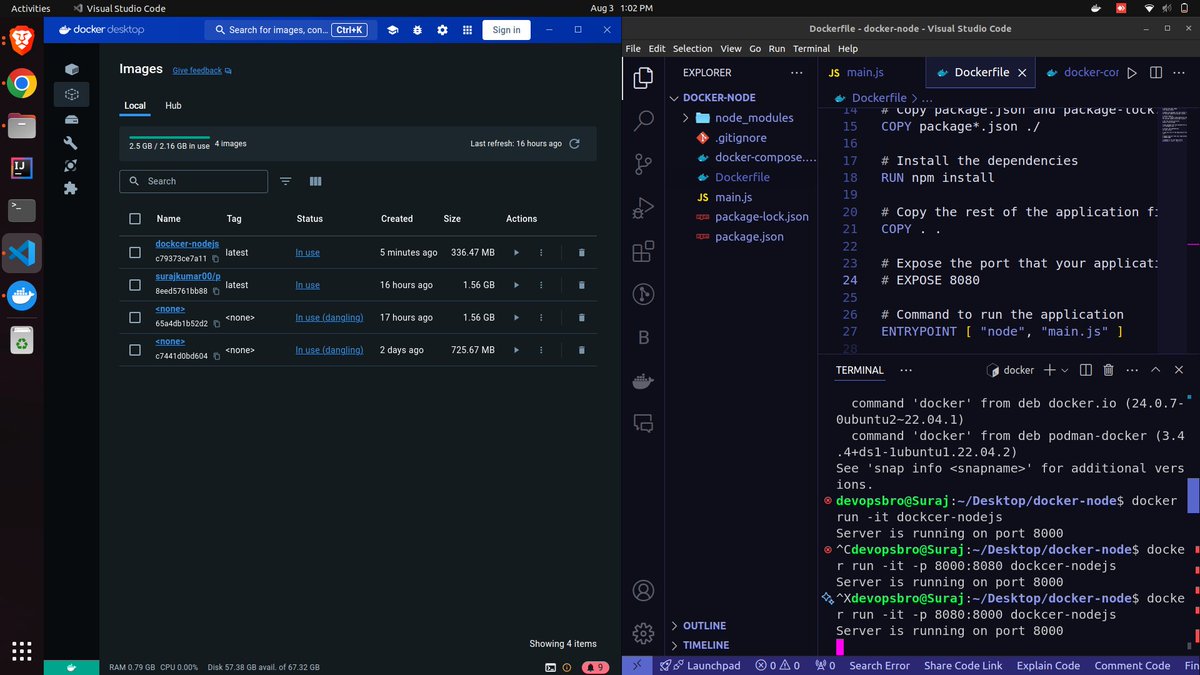Switch to the docker-compose editor tab
1200x675 pixels.
[1081, 72]
